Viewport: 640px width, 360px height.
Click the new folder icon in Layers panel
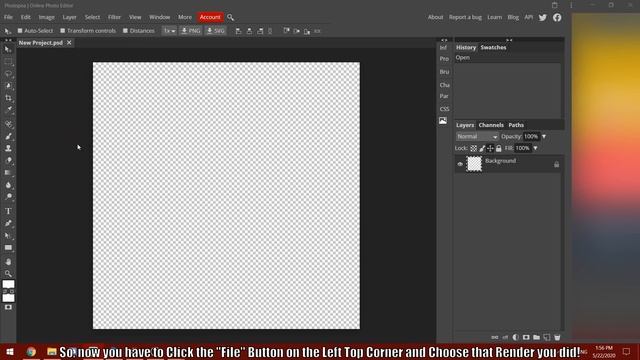(536, 337)
